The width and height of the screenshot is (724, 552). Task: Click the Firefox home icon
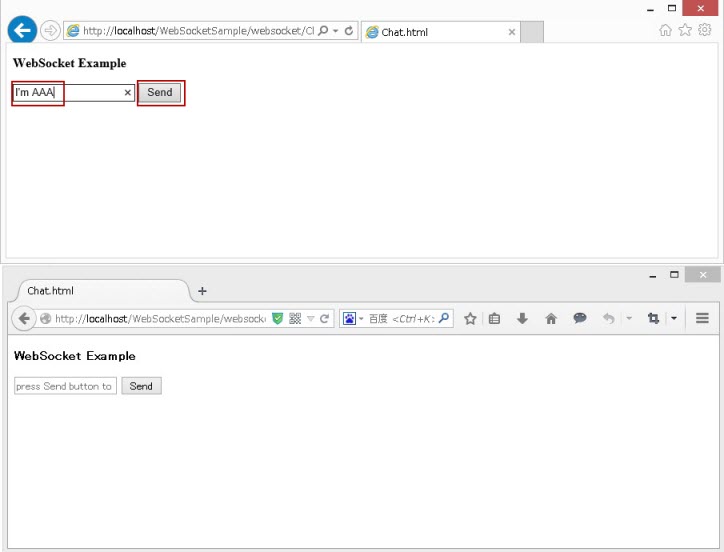[x=551, y=318]
